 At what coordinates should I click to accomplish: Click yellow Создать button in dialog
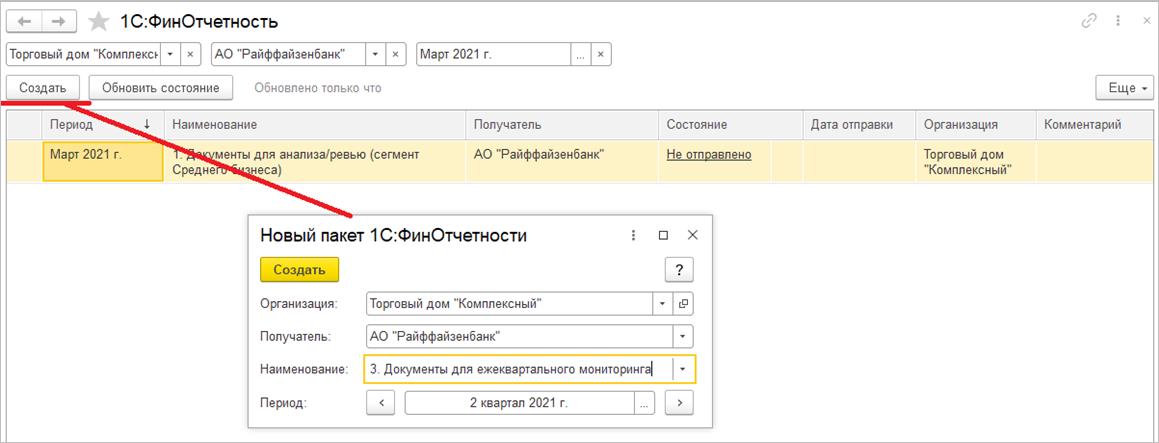tap(299, 270)
